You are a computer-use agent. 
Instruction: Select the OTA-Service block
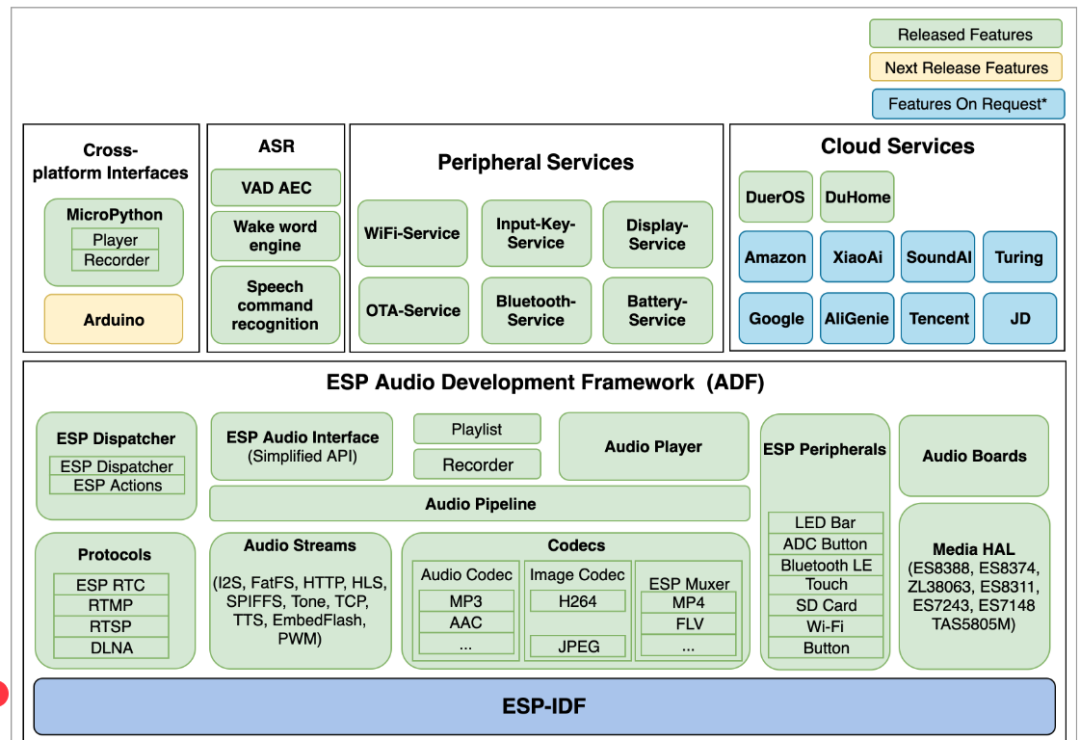pyautogui.click(x=413, y=311)
